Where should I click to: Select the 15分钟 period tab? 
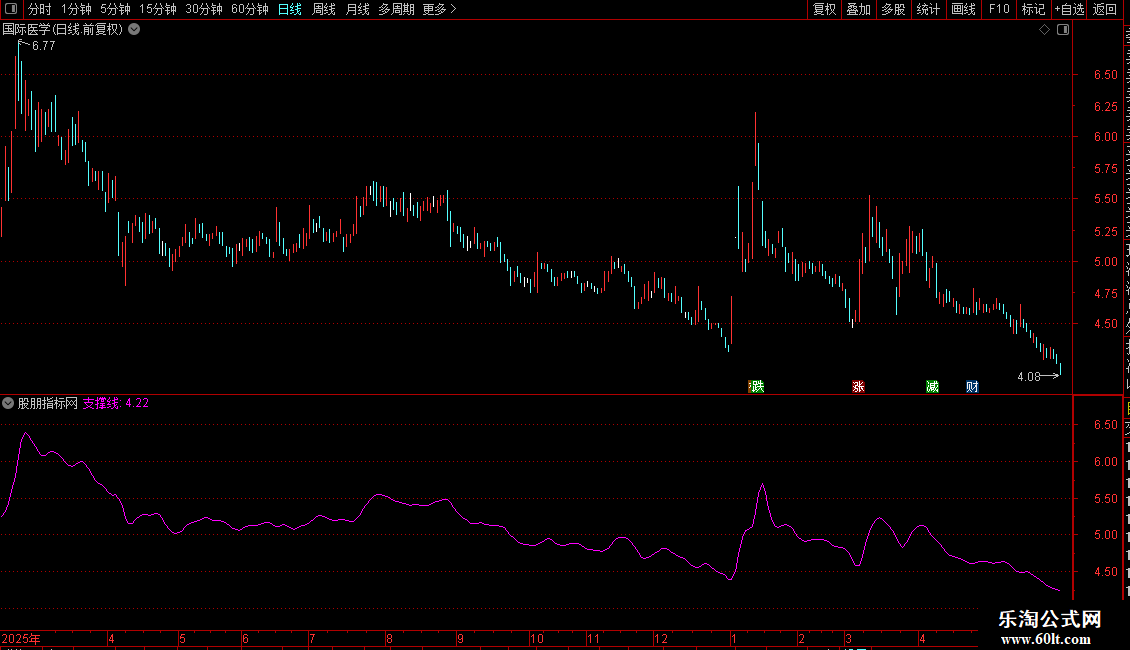click(158, 9)
